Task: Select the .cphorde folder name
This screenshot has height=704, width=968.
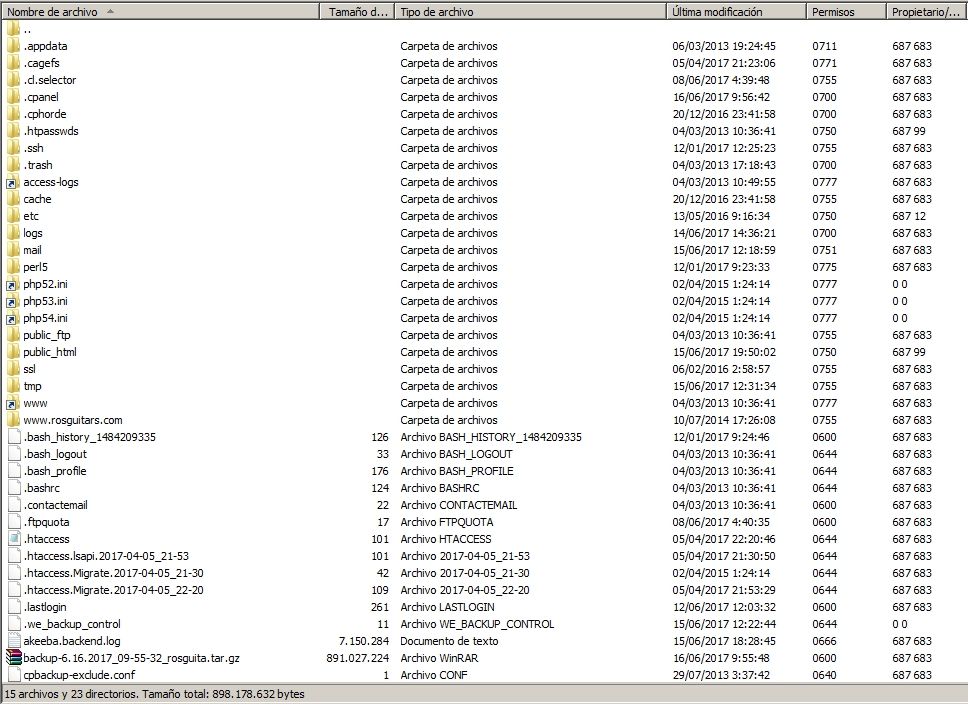Action: 45,114
